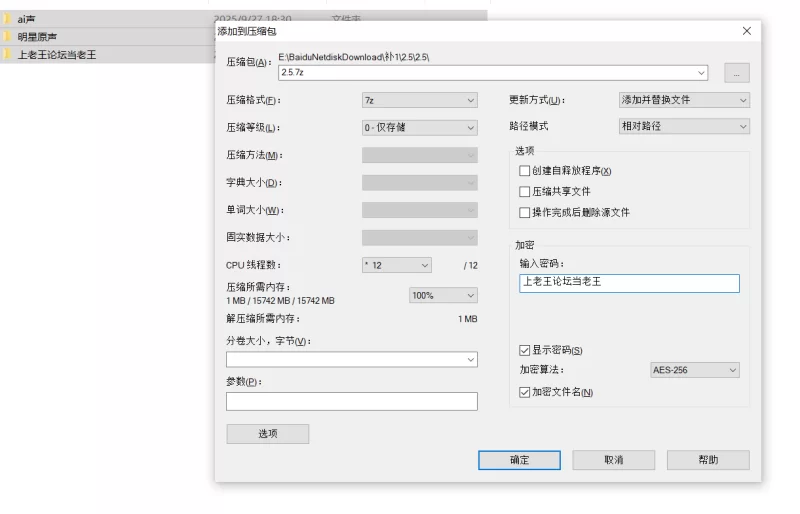Click the 明星原声 folder icon
The width and height of the screenshot is (800, 514).
7,37
